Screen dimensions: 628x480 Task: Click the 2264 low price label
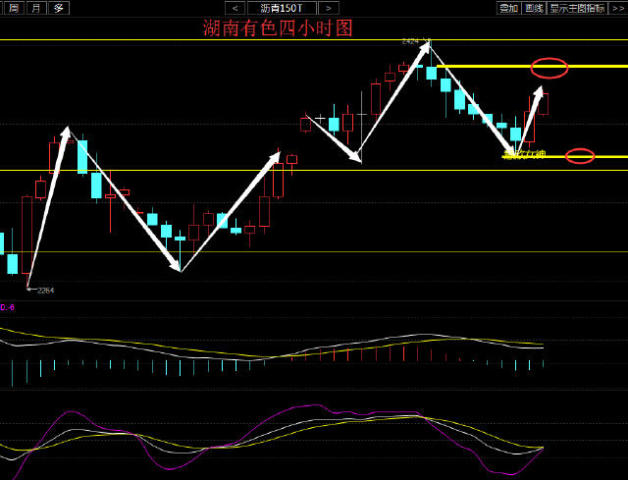46,290
